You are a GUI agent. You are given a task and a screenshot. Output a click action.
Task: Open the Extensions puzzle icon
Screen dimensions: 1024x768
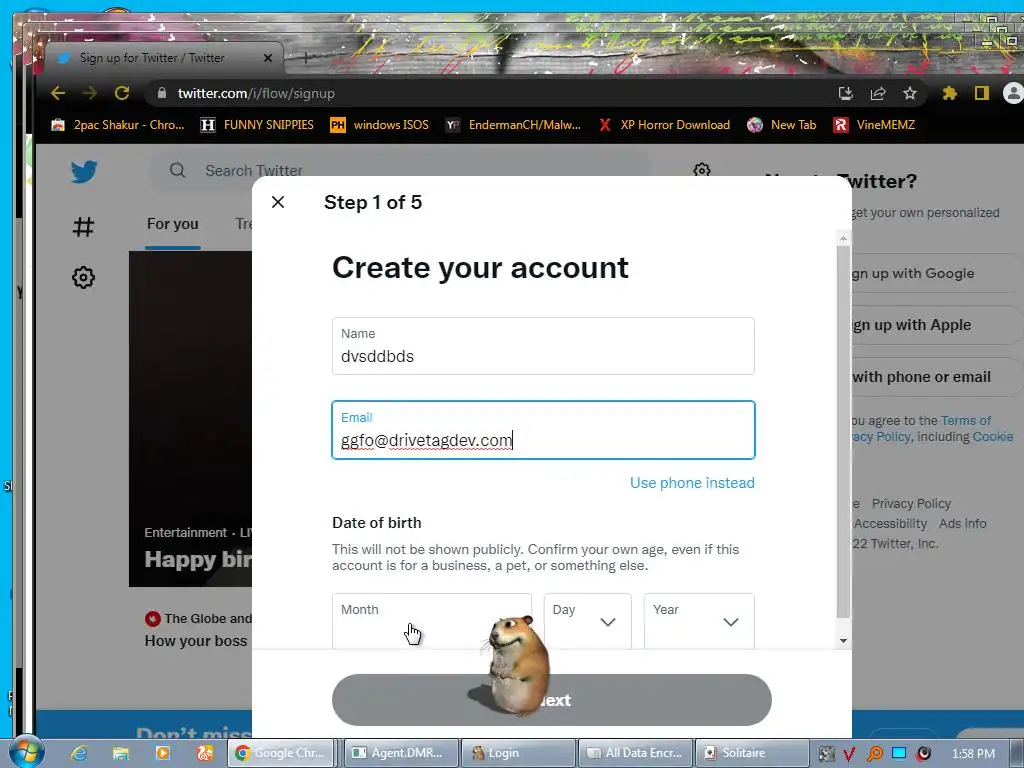point(950,93)
